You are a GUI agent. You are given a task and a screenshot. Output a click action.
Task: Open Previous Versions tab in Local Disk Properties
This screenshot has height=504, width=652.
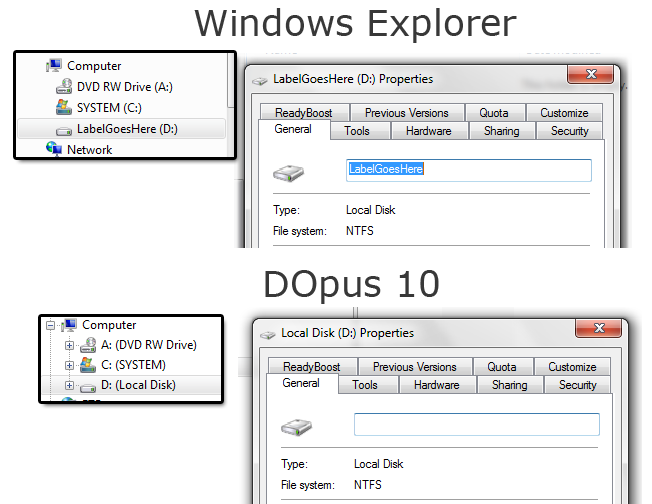coord(415,366)
